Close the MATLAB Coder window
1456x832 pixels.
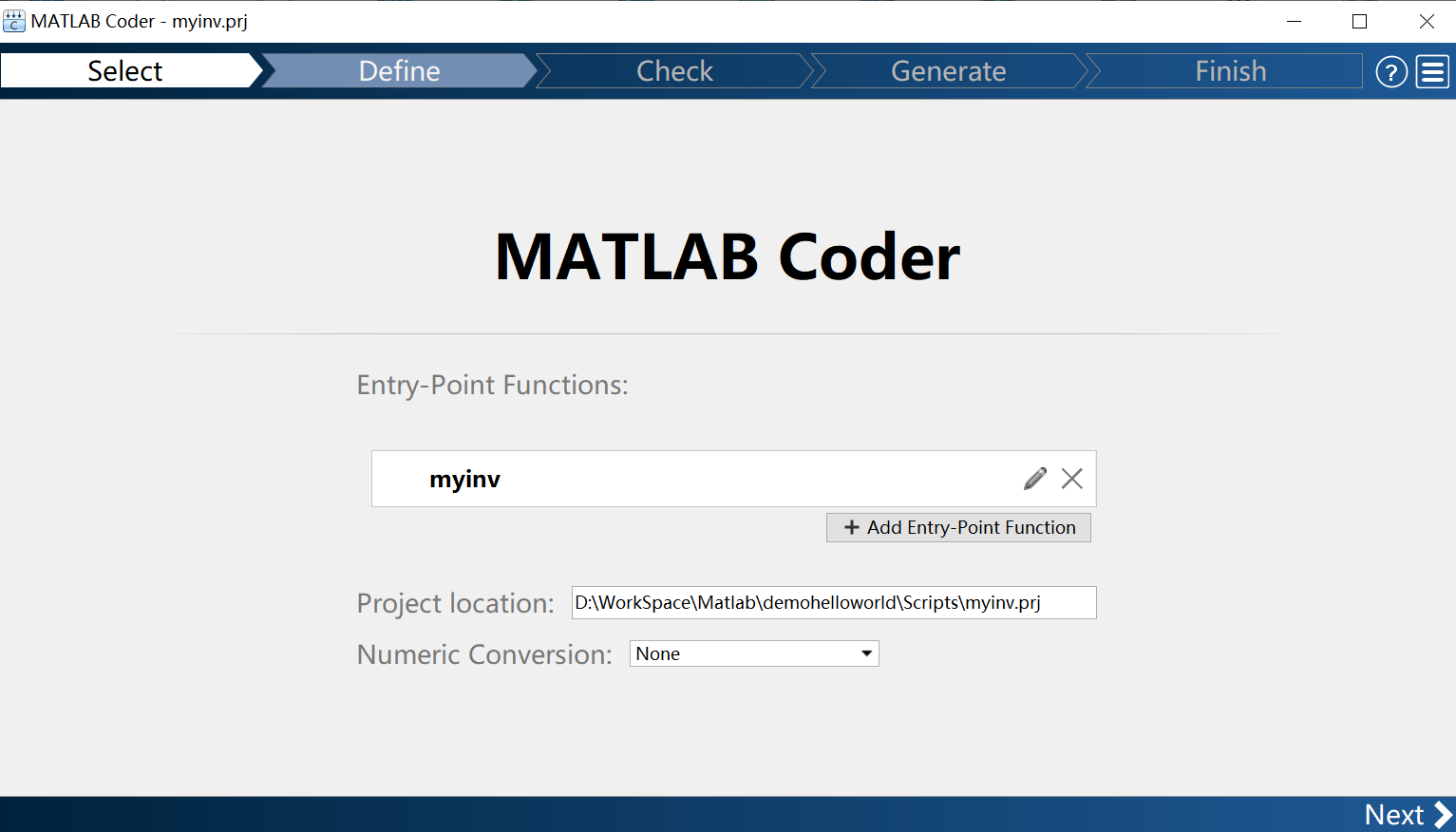[1426, 21]
